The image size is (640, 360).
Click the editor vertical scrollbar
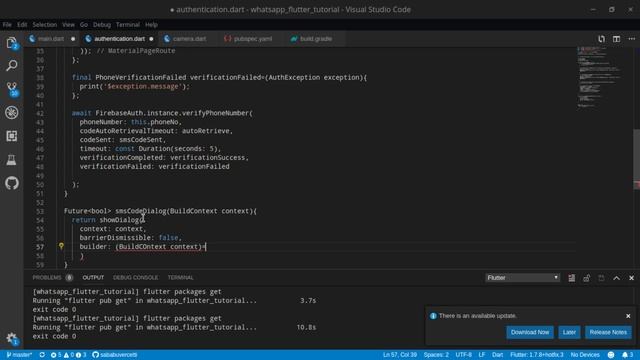coord(636,159)
